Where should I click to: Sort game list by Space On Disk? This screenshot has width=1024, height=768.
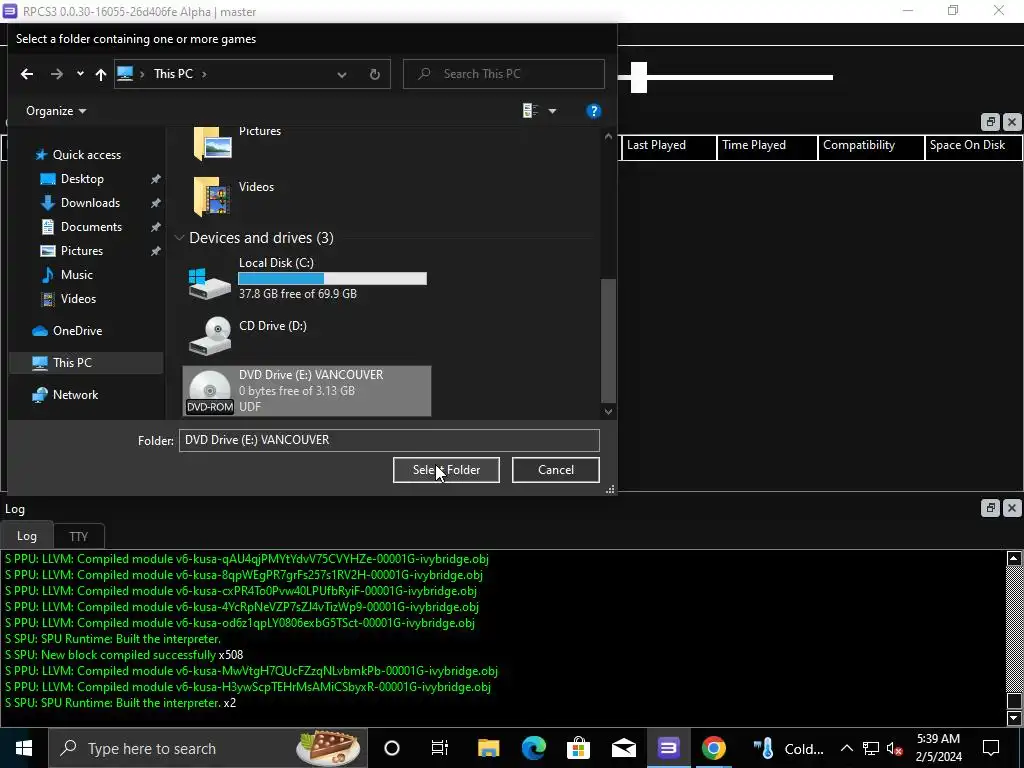pos(973,147)
